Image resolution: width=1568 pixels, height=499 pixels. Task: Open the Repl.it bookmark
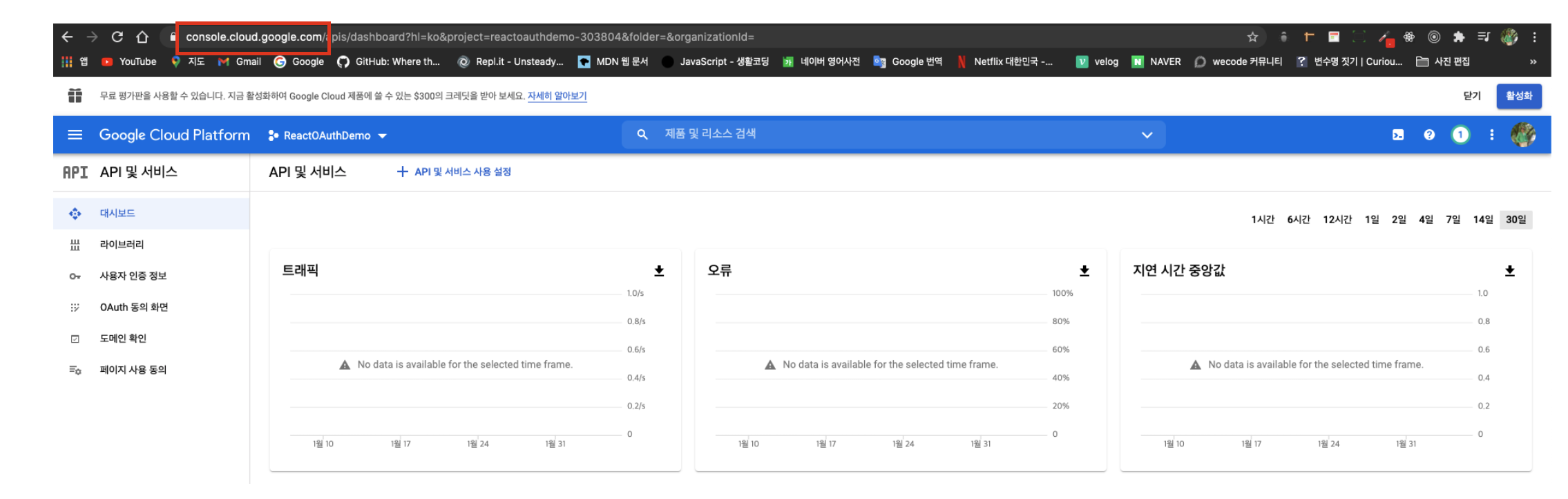[x=510, y=62]
